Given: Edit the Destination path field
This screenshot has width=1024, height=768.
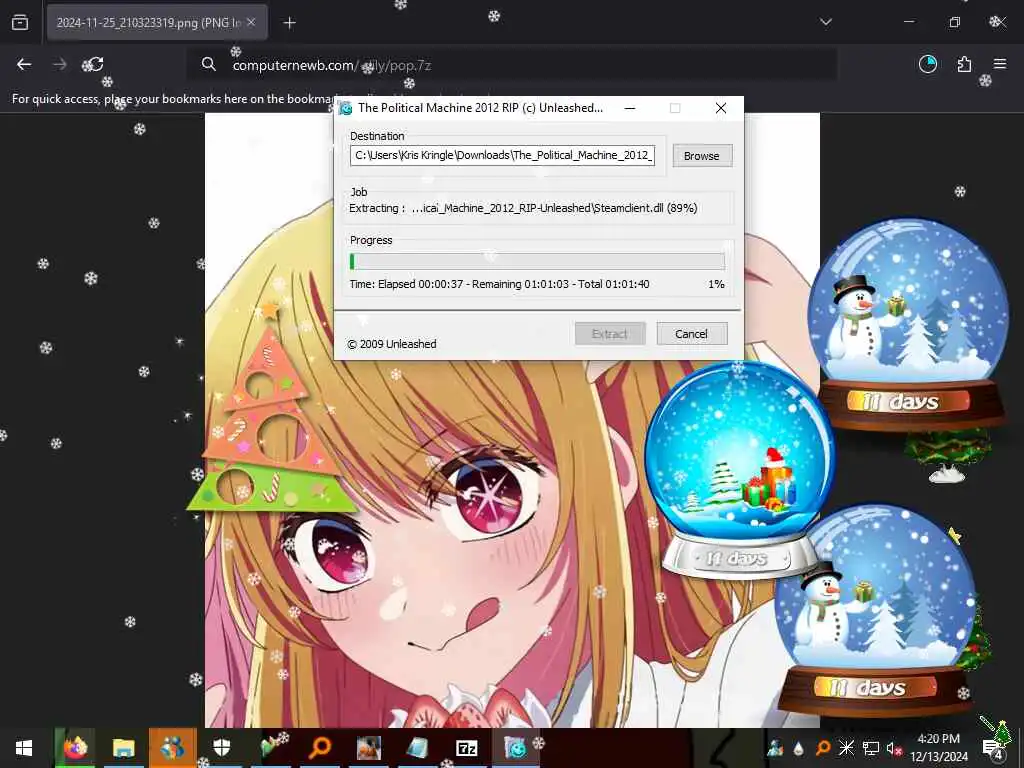Looking at the screenshot, I should coord(502,155).
